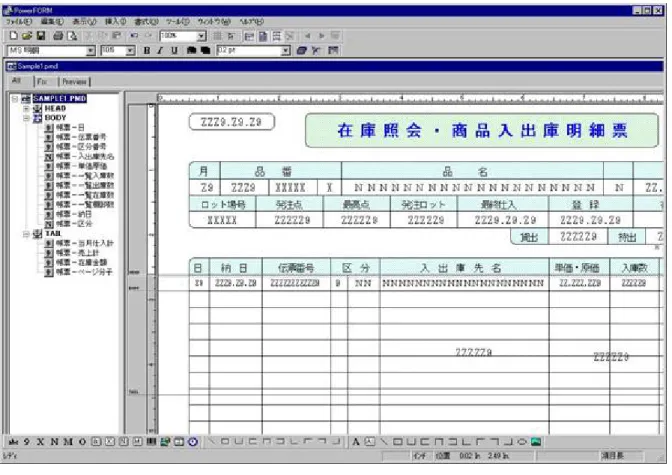Open the ファイル(F) menu
Image resolution: width=672 pixels, height=475 pixels.
coord(19,21)
